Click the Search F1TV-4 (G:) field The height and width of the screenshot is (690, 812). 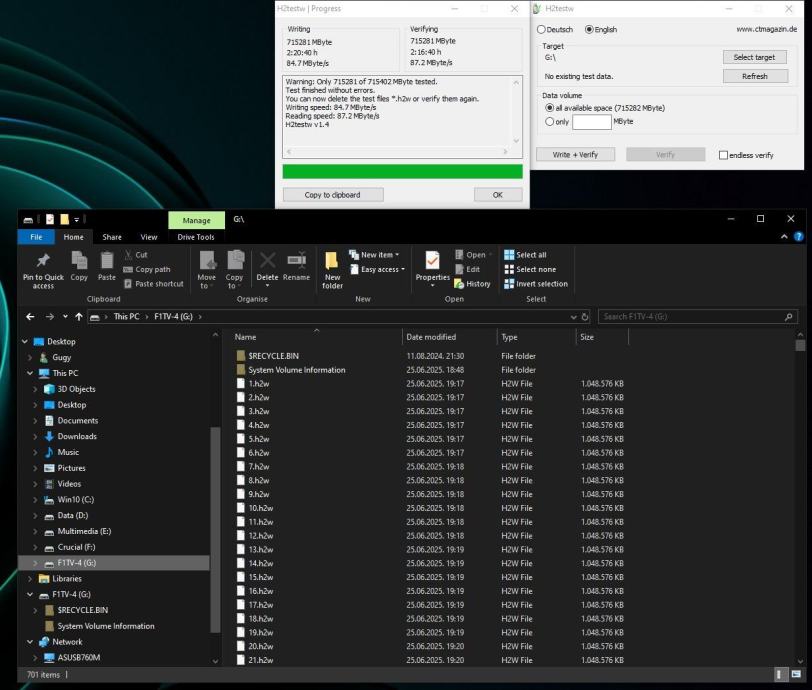tap(692, 317)
